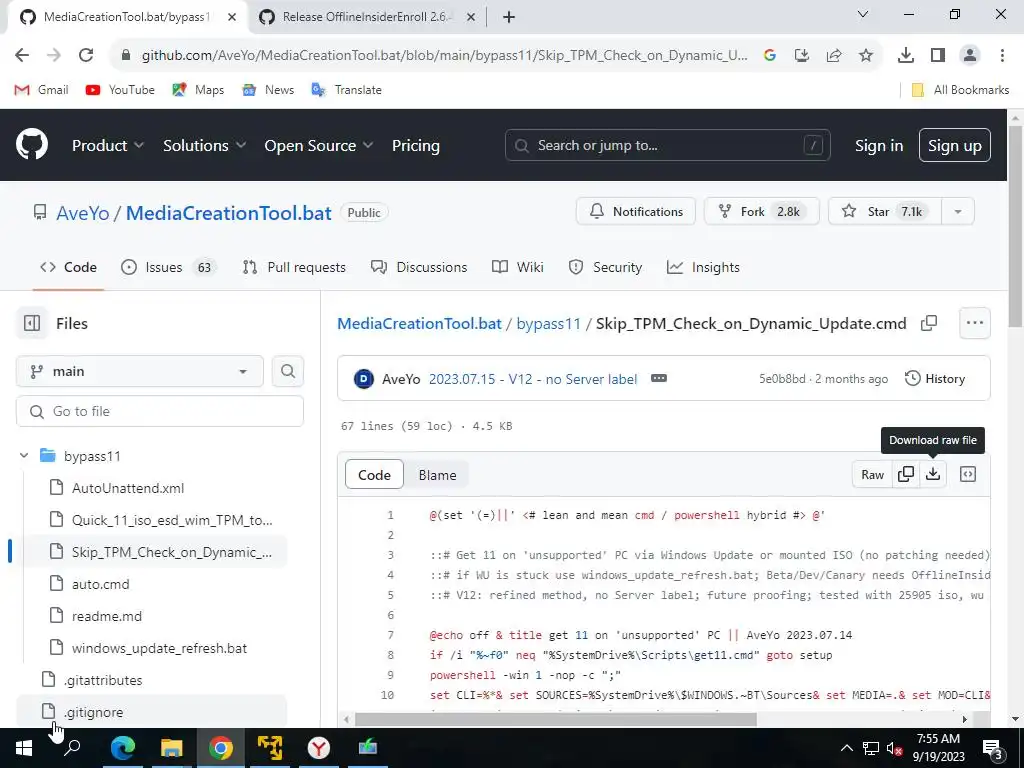Bookmark this page star icon

(866, 56)
